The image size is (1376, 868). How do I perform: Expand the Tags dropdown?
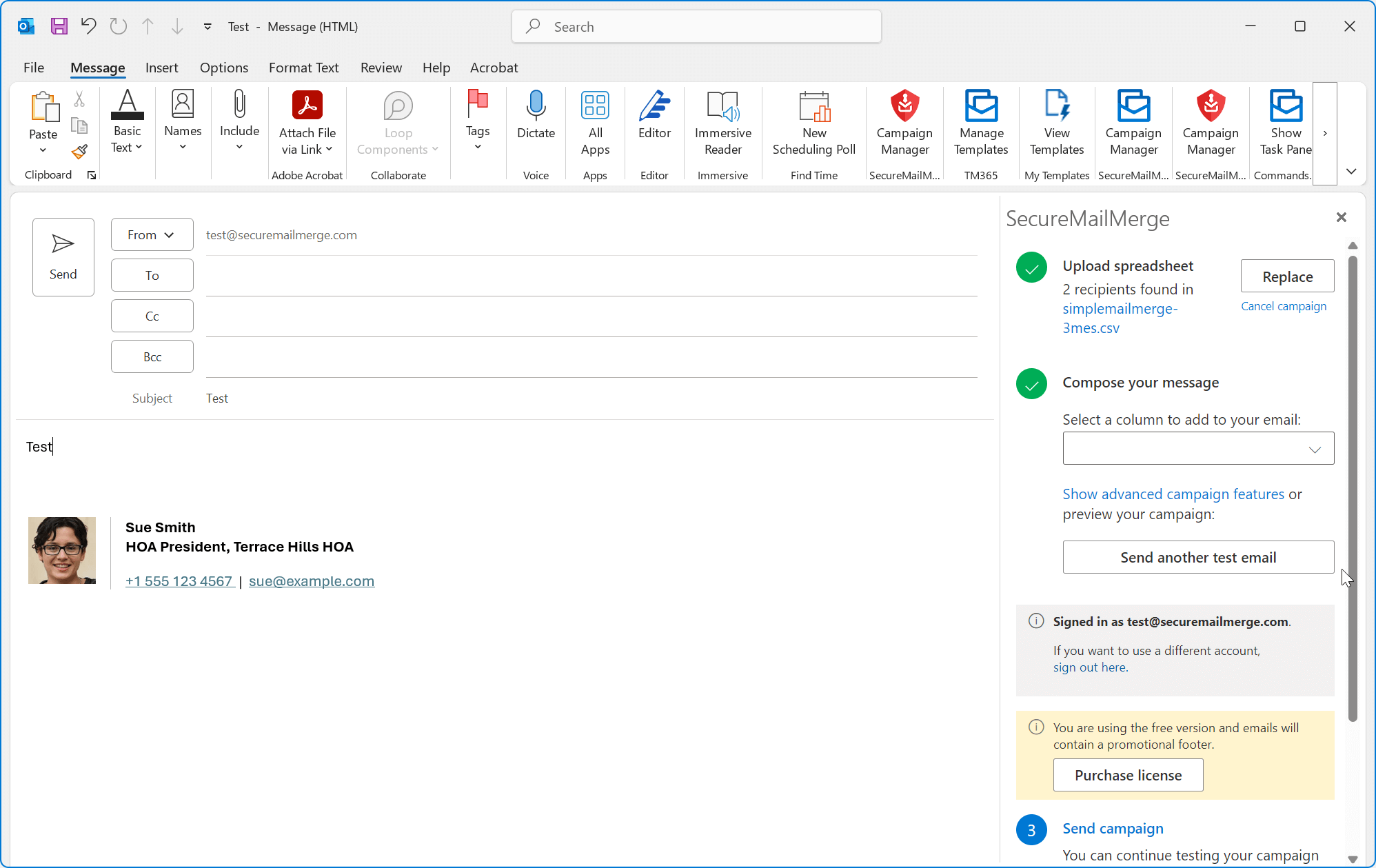point(477,147)
